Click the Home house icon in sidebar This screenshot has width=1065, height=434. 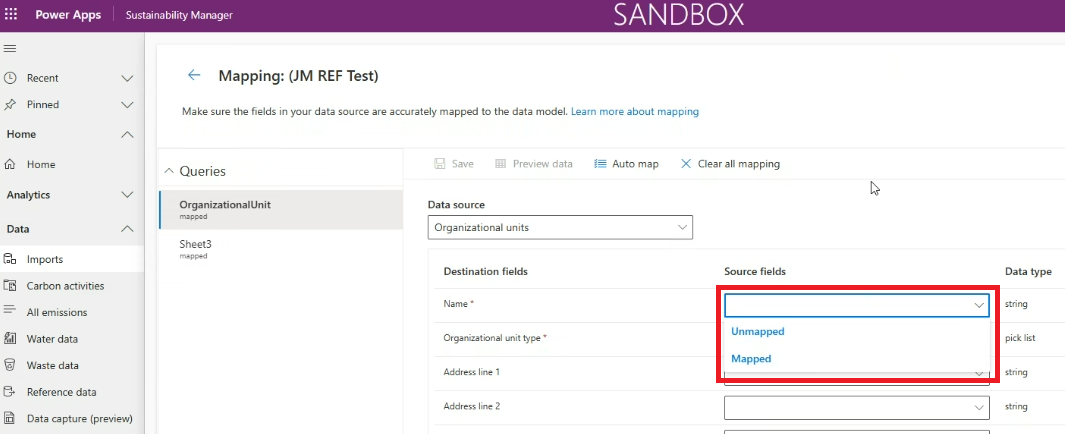[x=10, y=164]
